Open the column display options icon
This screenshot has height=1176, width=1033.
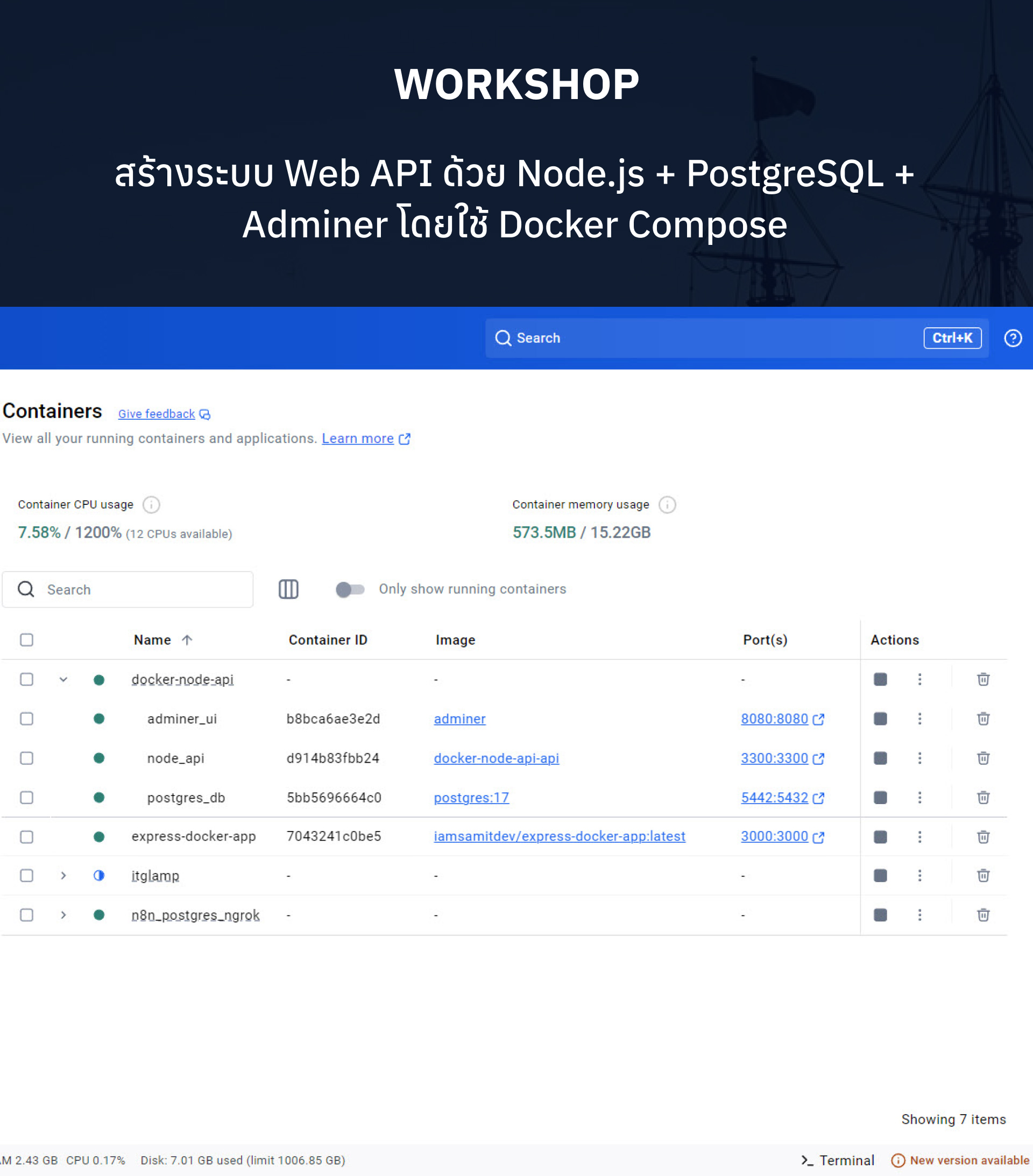[x=288, y=589]
